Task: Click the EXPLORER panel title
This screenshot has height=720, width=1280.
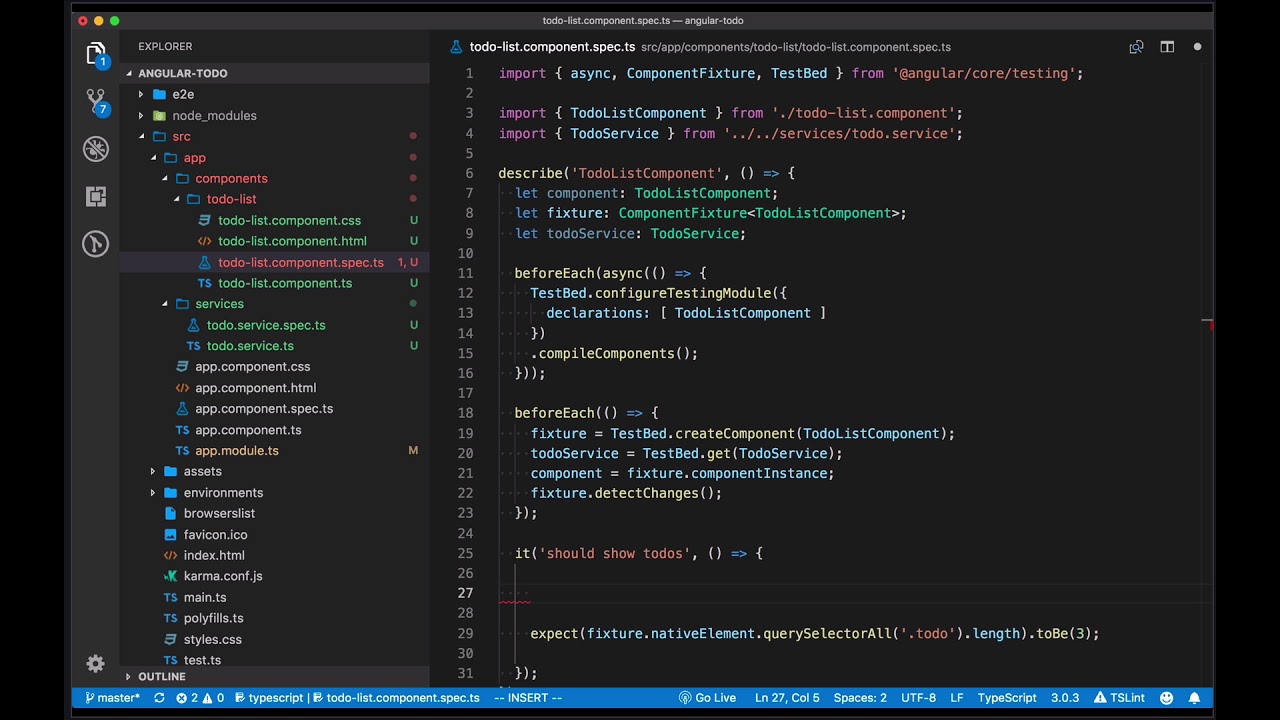Action: tap(165, 46)
